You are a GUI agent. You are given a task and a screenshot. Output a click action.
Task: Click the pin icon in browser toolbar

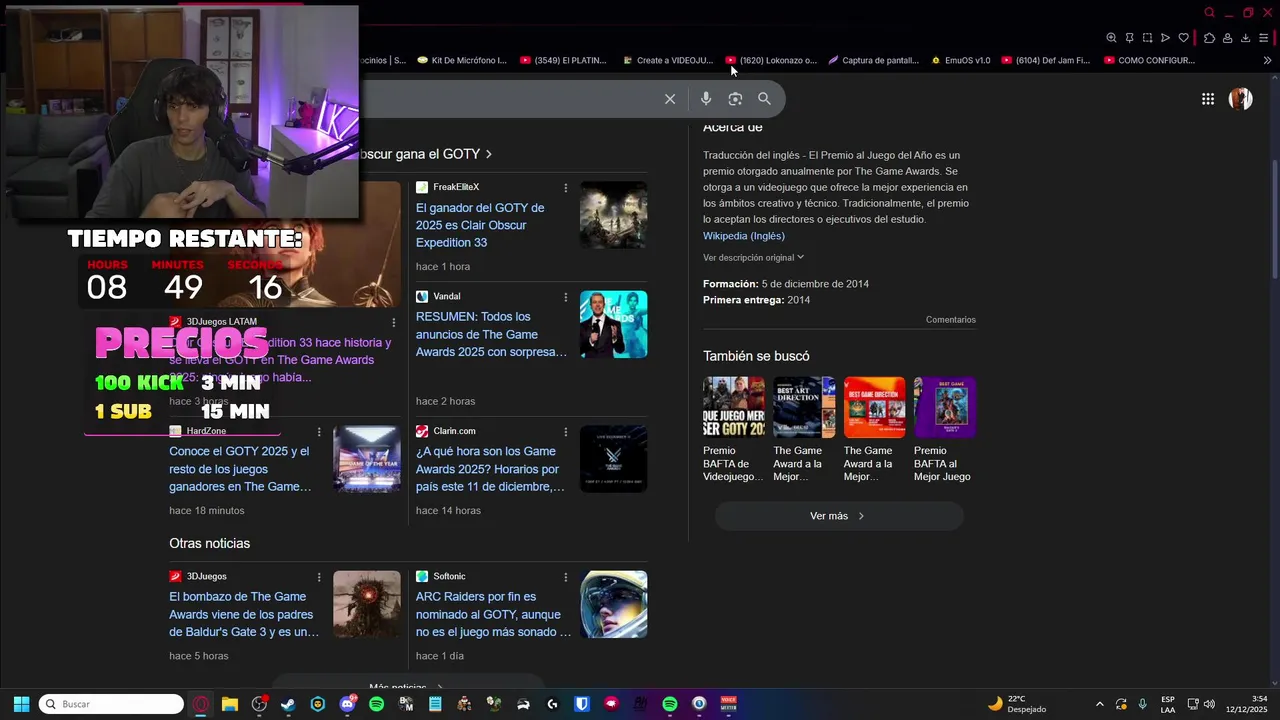pyautogui.click(x=1129, y=38)
